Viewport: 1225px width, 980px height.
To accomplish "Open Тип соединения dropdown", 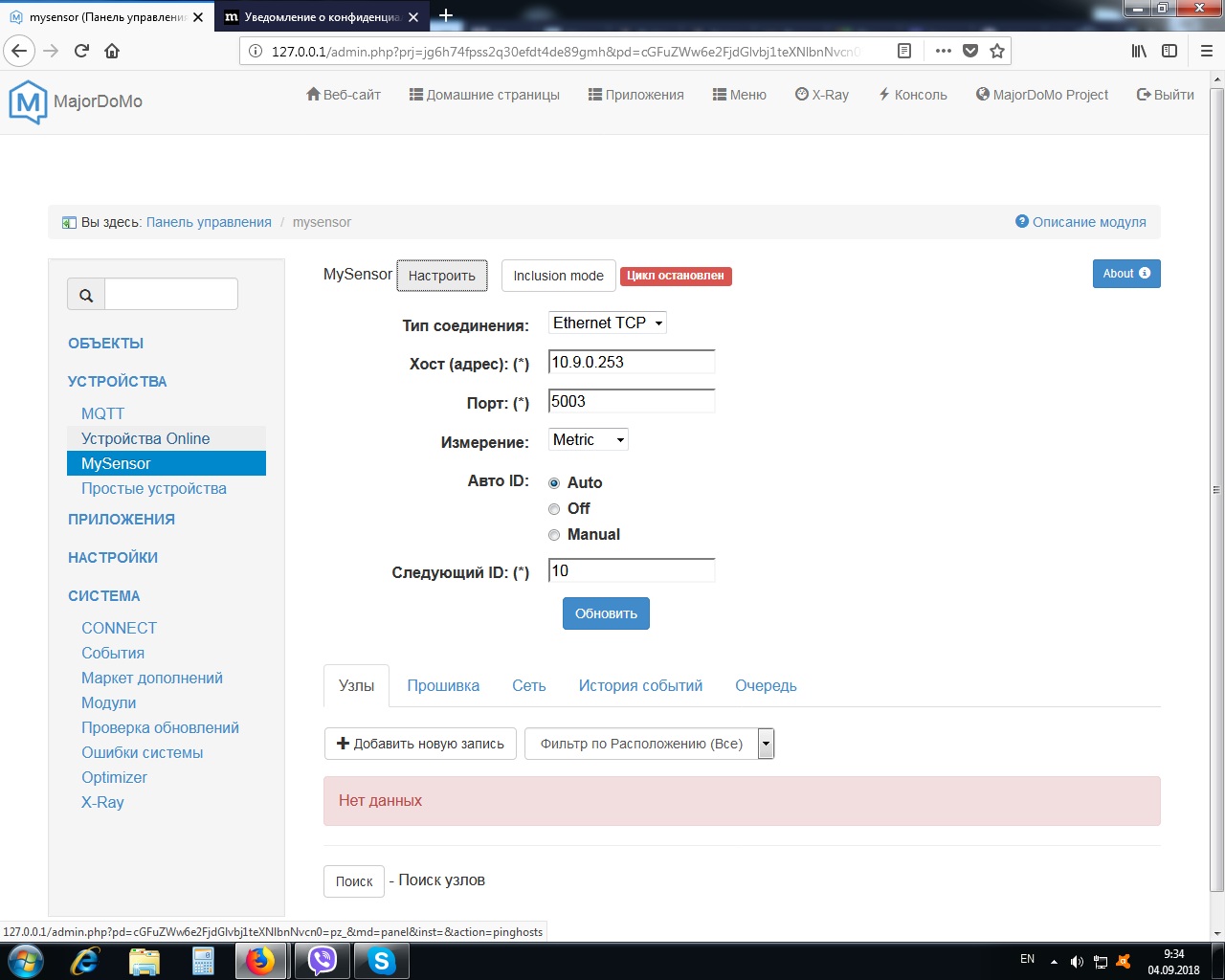I will pos(608,323).
